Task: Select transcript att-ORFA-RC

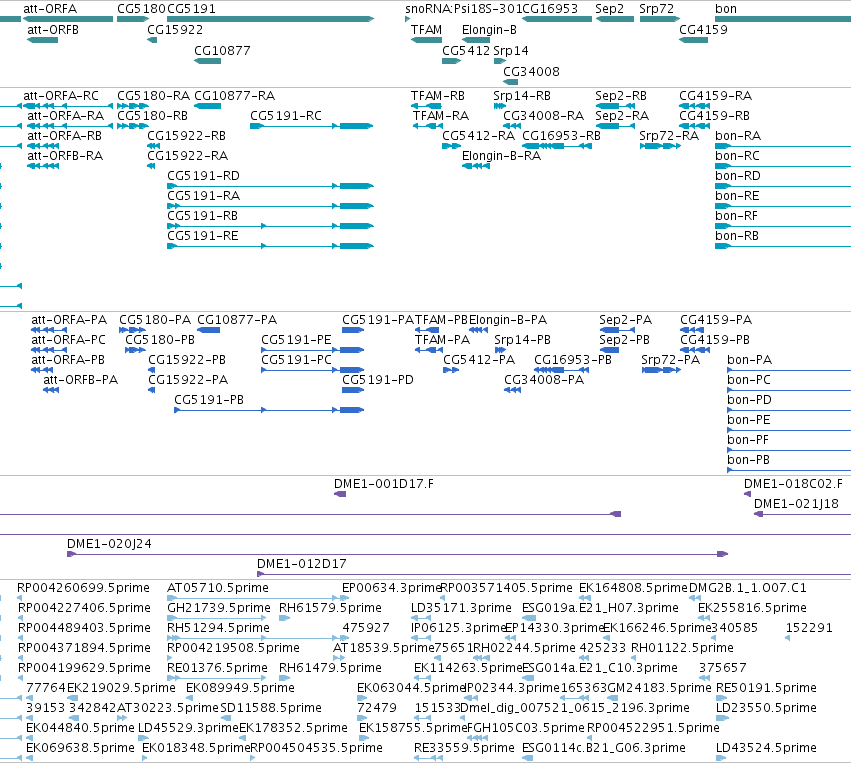Action: click(x=61, y=96)
